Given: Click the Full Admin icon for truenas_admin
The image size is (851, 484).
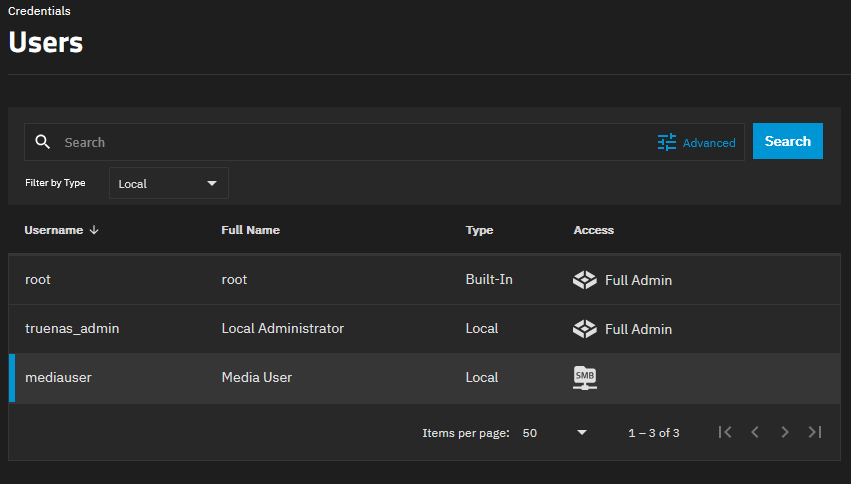Looking at the screenshot, I should pos(585,329).
